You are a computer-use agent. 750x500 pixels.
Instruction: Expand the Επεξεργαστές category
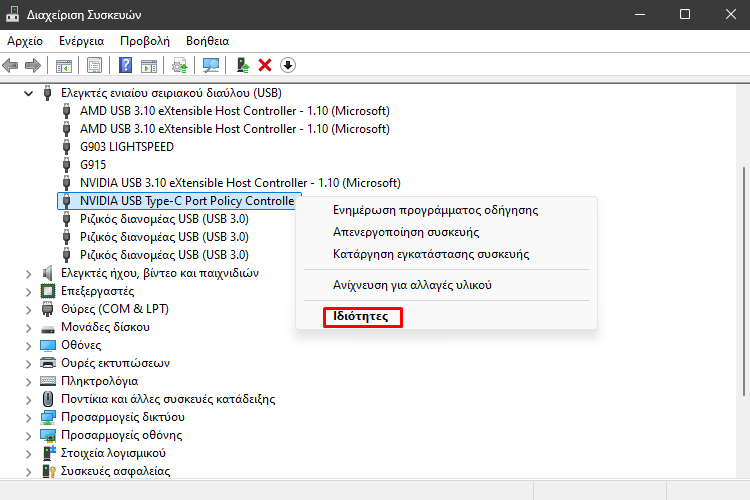pos(29,291)
